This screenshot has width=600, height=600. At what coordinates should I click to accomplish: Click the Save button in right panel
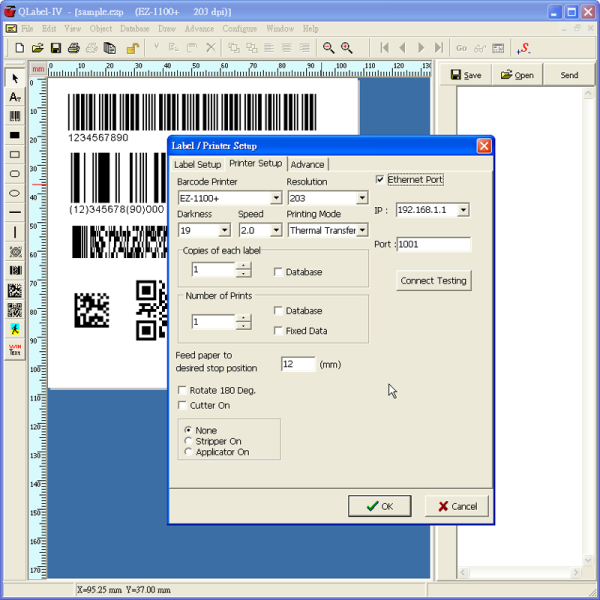[466, 75]
